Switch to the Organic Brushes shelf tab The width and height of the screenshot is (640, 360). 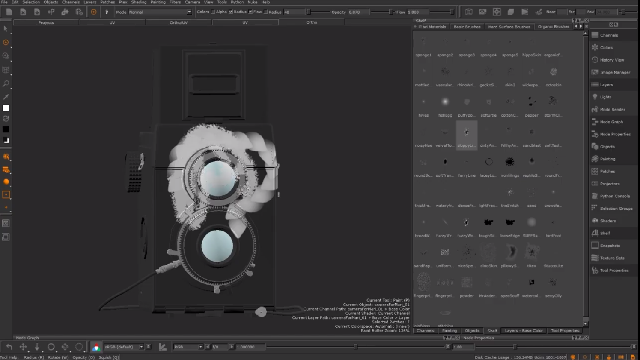553,27
